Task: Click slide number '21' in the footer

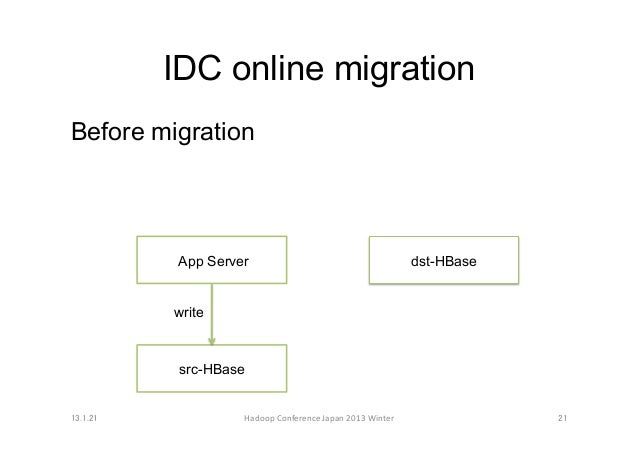Action: 562,418
